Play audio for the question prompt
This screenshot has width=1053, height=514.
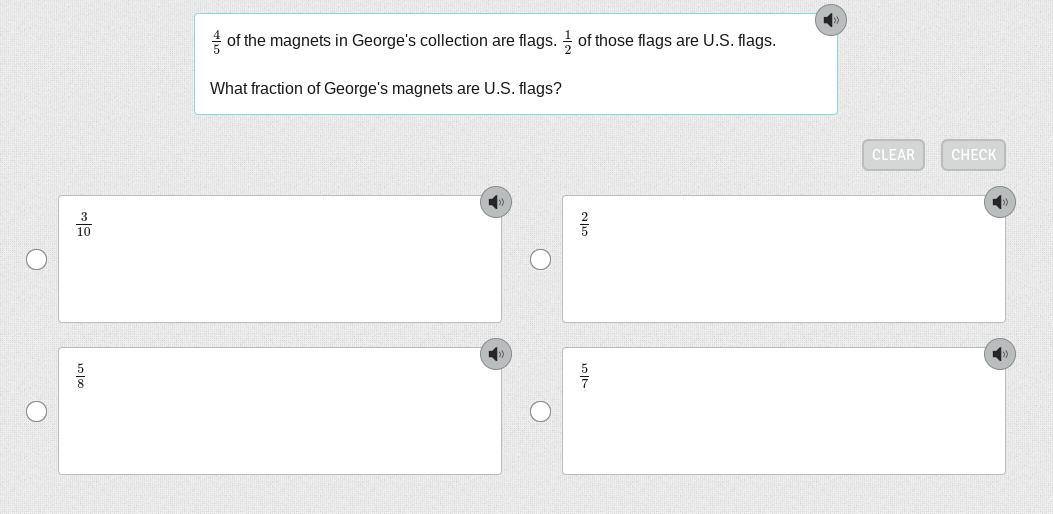pos(831,20)
